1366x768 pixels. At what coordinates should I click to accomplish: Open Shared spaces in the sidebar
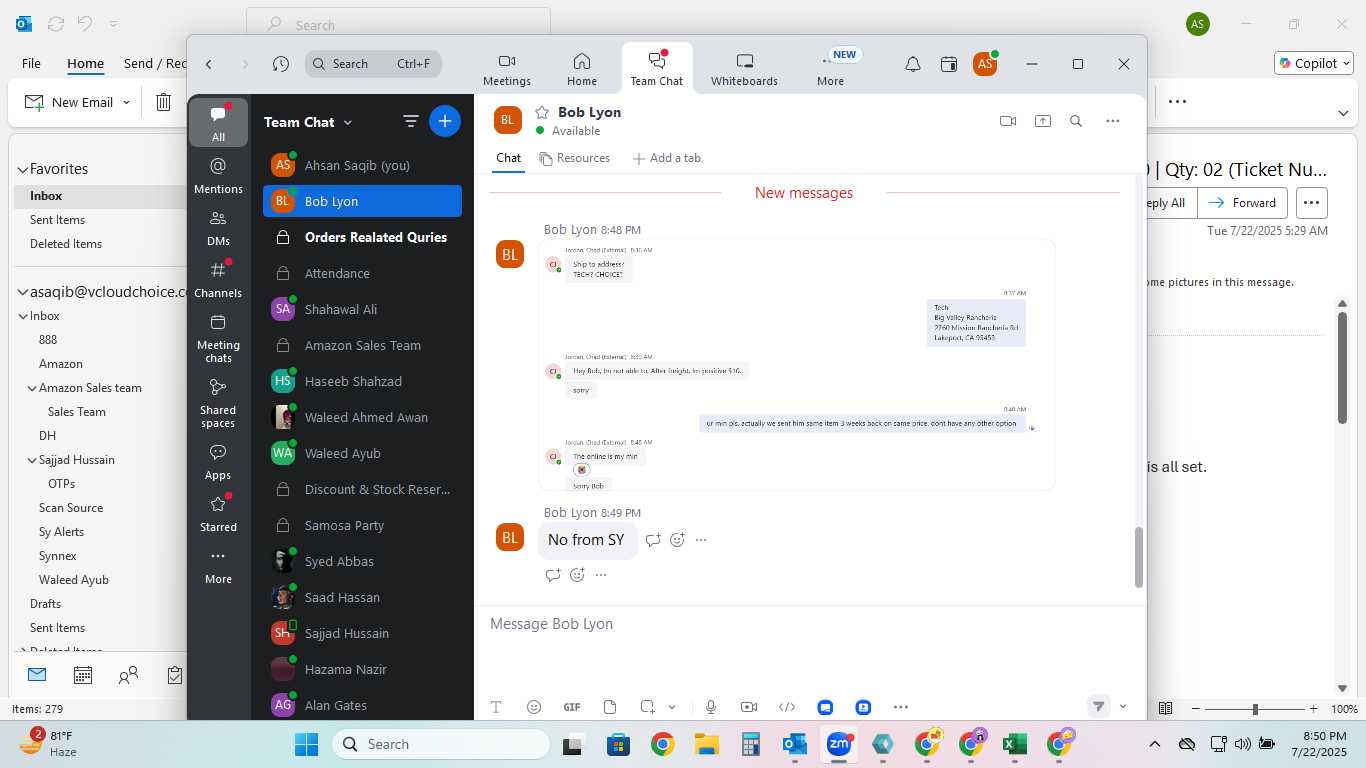pos(218,402)
